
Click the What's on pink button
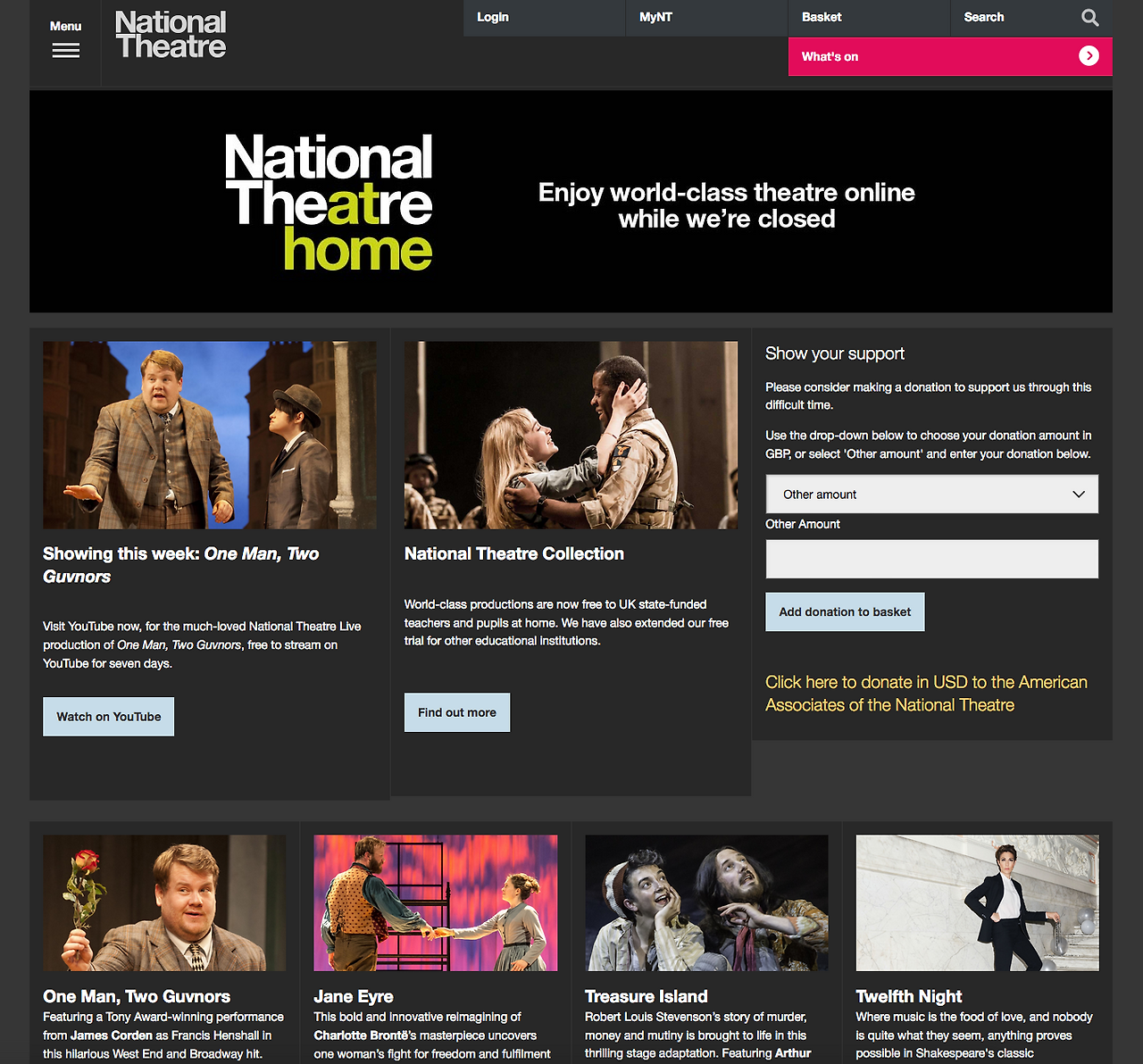click(x=950, y=56)
